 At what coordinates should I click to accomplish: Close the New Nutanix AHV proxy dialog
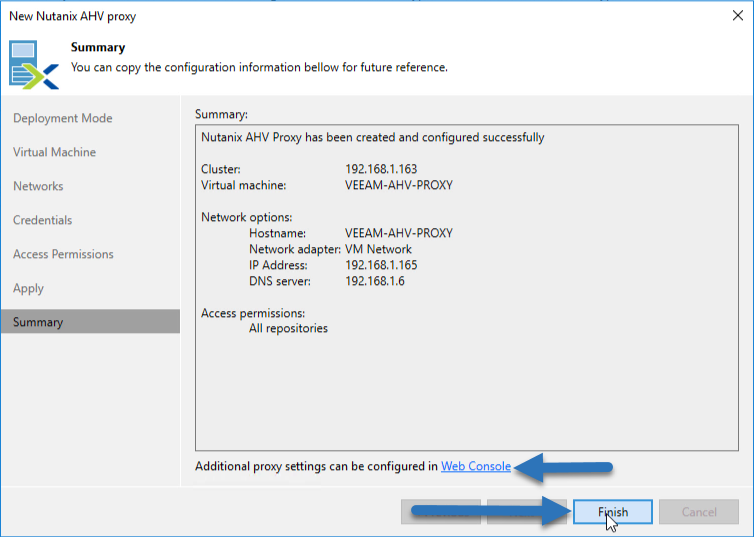pyautogui.click(x=738, y=15)
